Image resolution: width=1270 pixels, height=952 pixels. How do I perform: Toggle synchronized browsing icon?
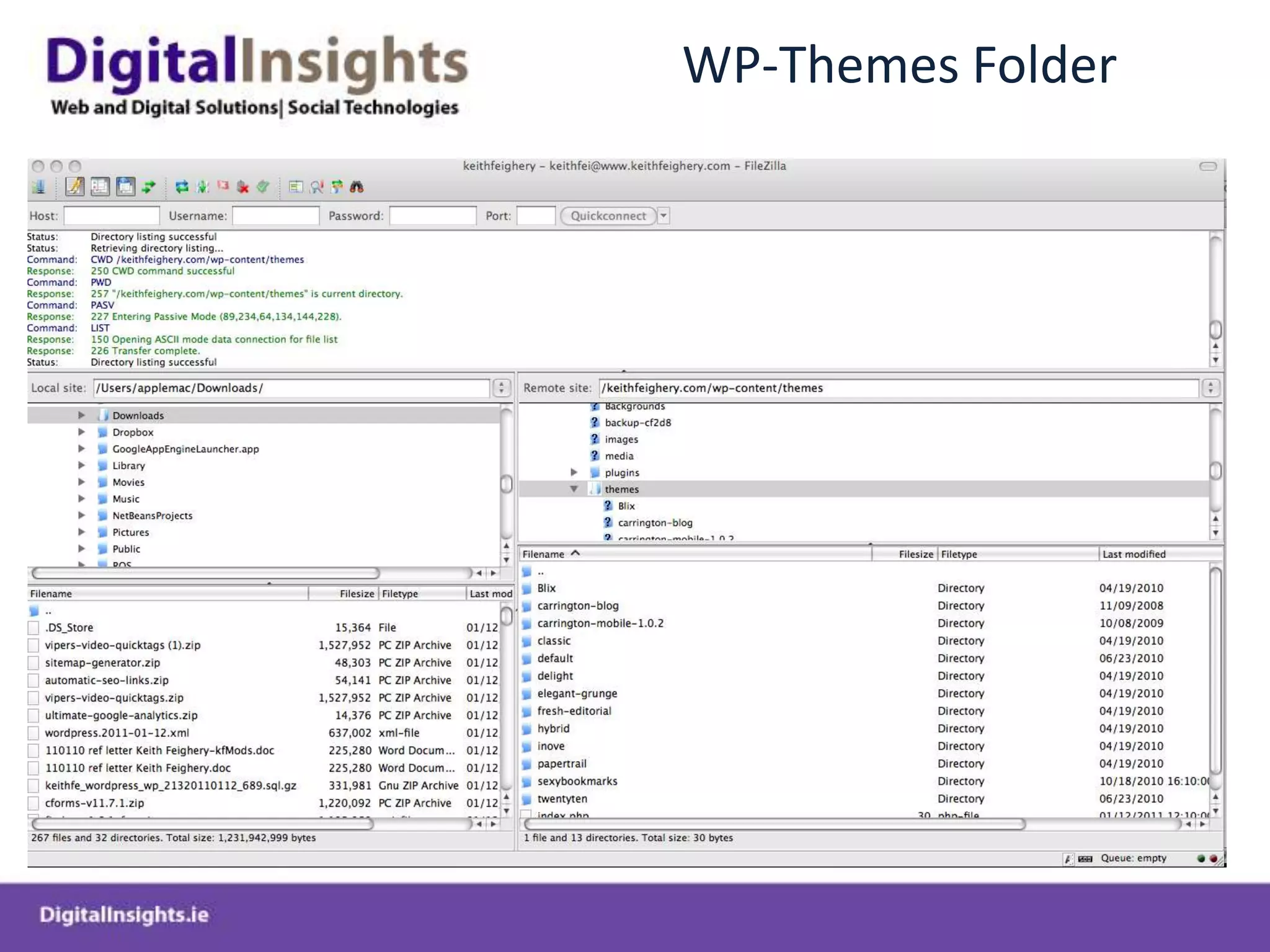click(337, 187)
